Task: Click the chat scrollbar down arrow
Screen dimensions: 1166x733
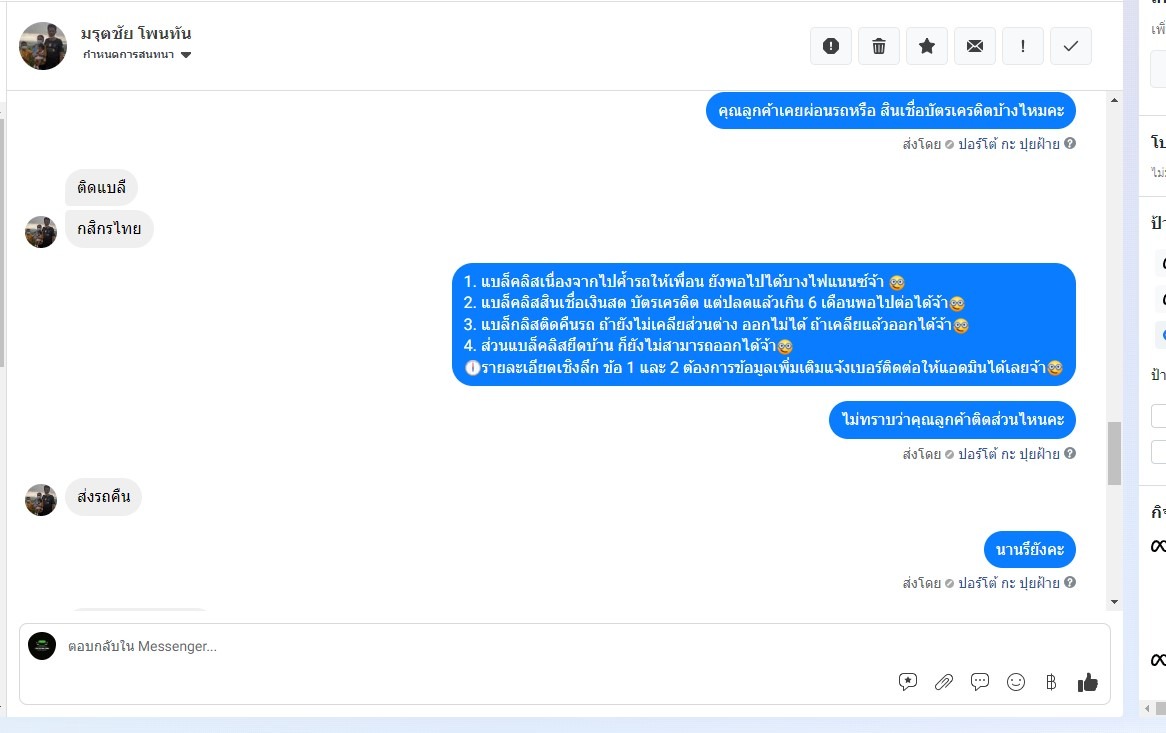Action: [1114, 602]
